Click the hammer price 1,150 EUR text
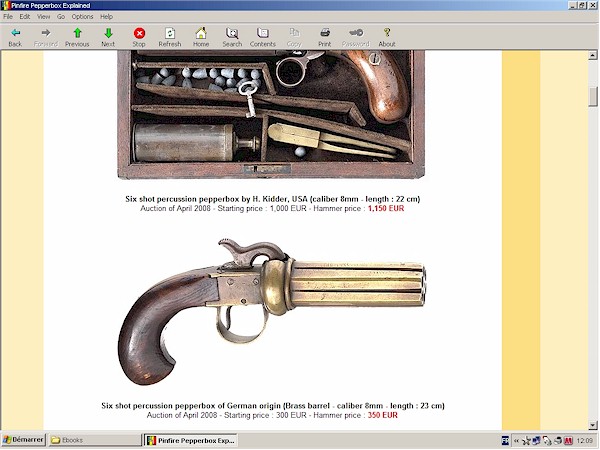This screenshot has width=600, height=450. pyautogui.click(x=386, y=209)
